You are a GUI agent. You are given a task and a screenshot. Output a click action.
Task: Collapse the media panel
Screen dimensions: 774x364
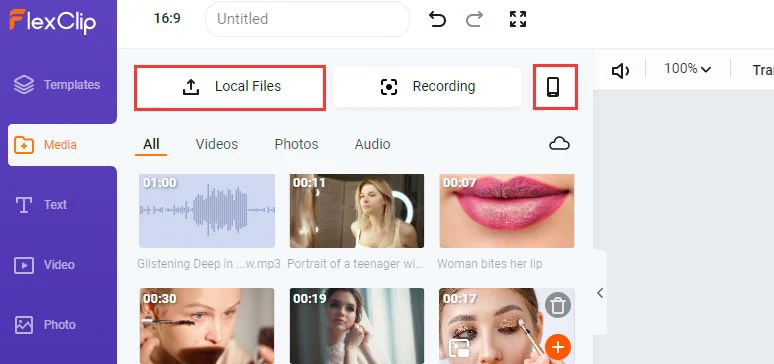pos(600,293)
